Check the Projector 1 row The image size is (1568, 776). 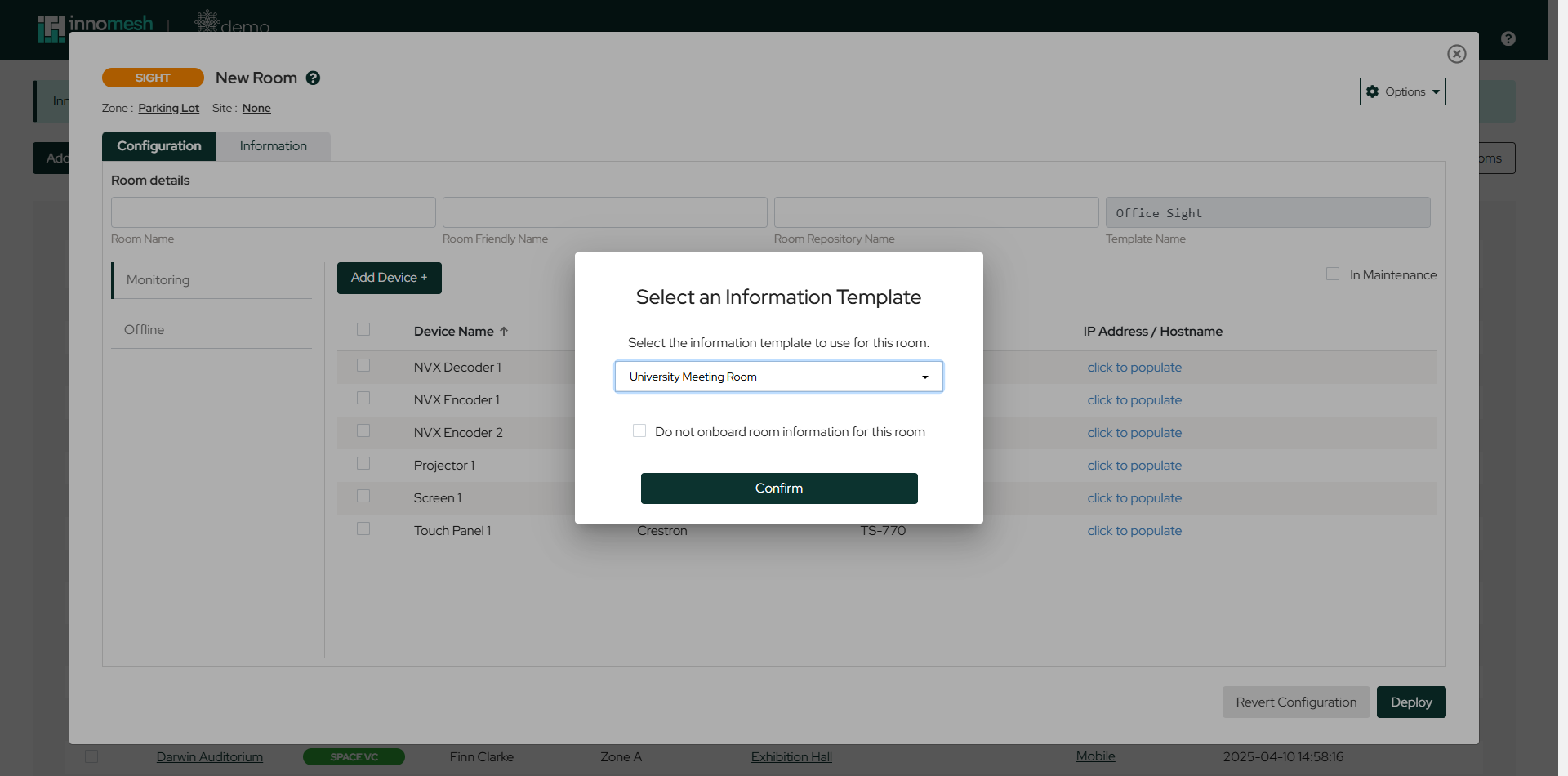pyautogui.click(x=363, y=464)
